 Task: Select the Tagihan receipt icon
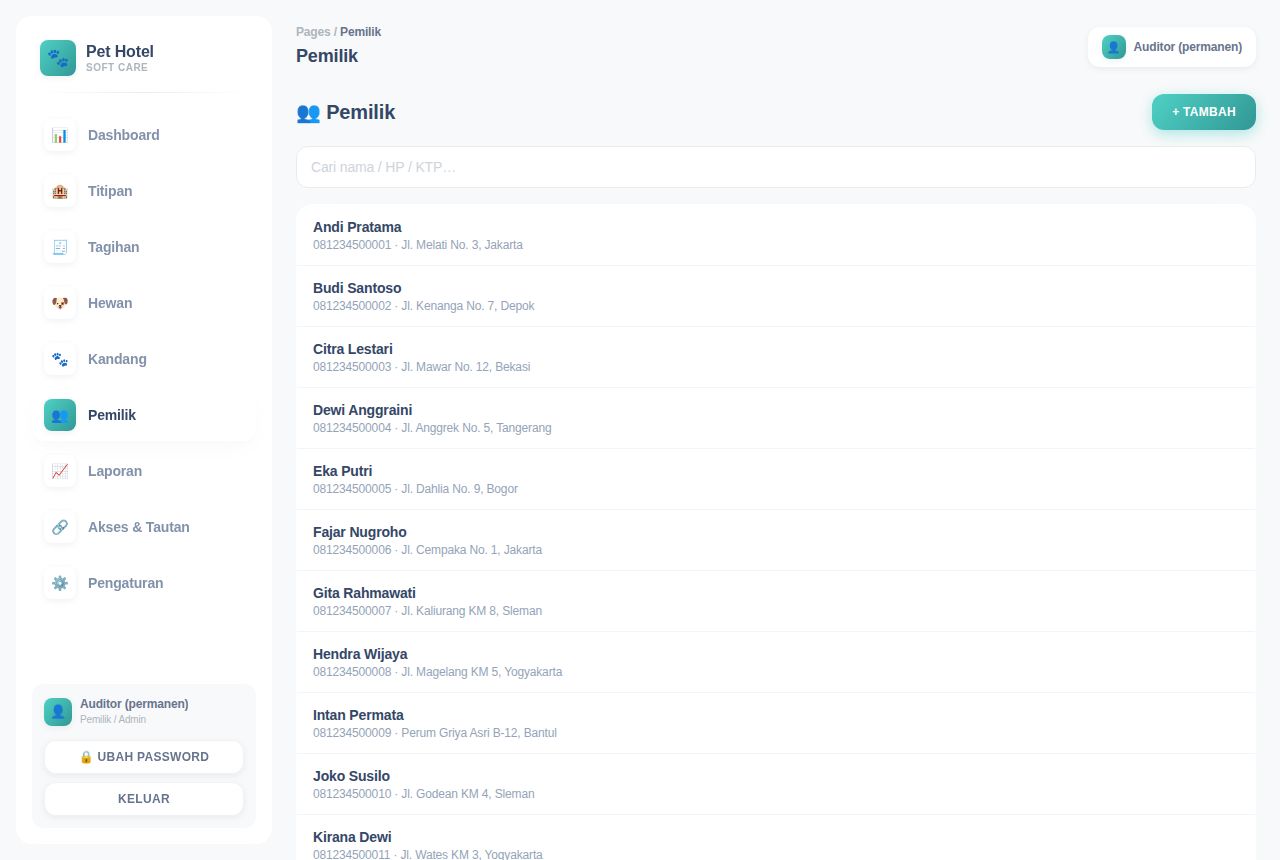pos(60,247)
